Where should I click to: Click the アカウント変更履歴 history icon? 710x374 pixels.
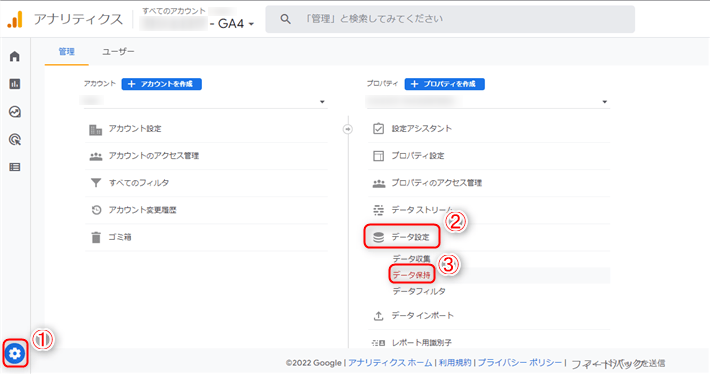point(96,210)
